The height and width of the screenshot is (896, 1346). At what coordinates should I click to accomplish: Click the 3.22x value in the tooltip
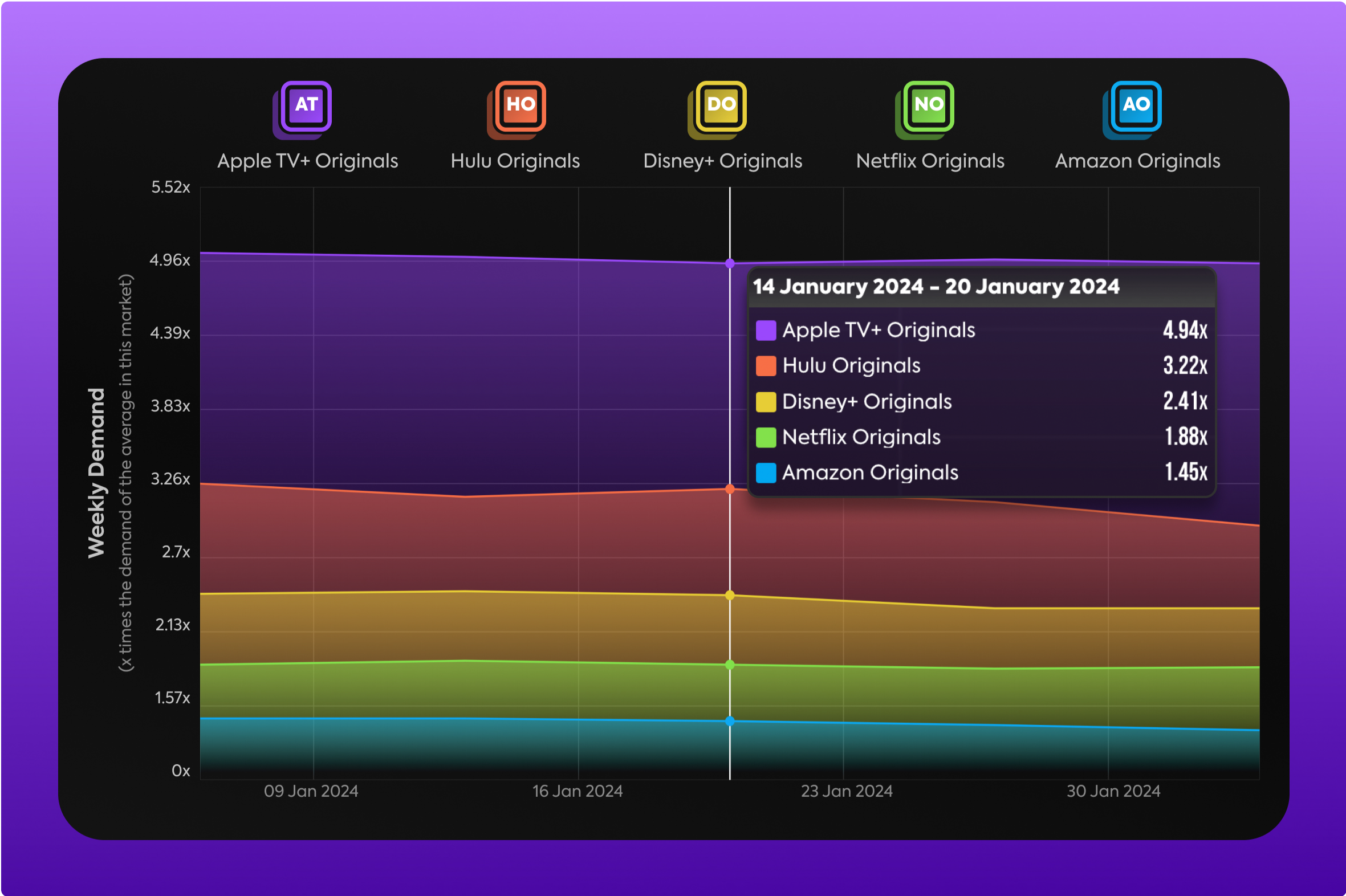(x=1185, y=366)
